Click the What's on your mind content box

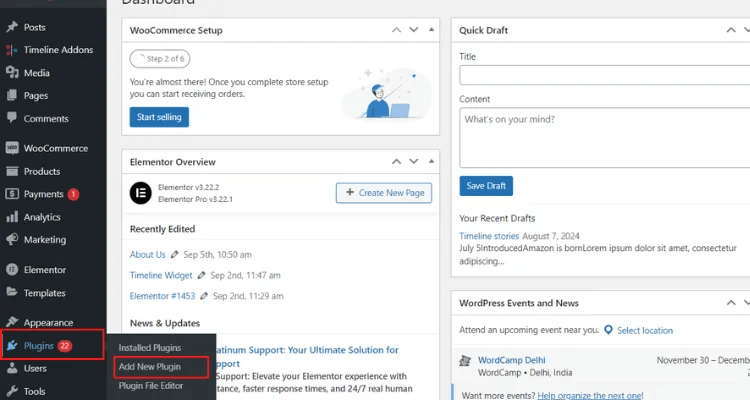[605, 138]
